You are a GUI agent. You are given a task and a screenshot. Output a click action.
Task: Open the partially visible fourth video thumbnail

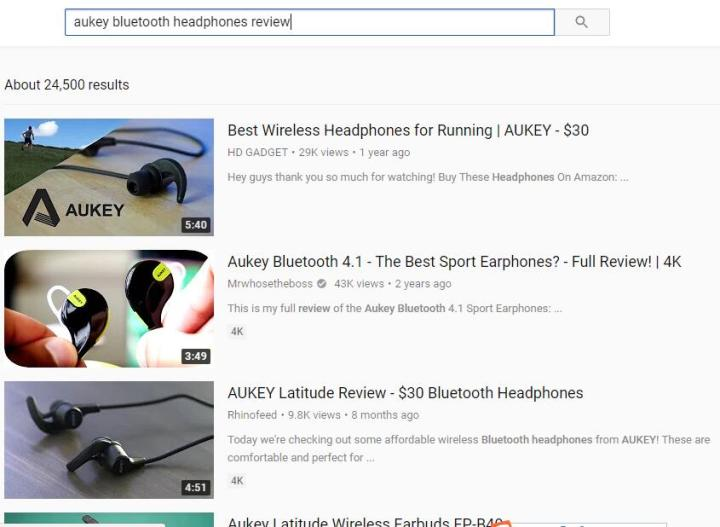point(109,520)
